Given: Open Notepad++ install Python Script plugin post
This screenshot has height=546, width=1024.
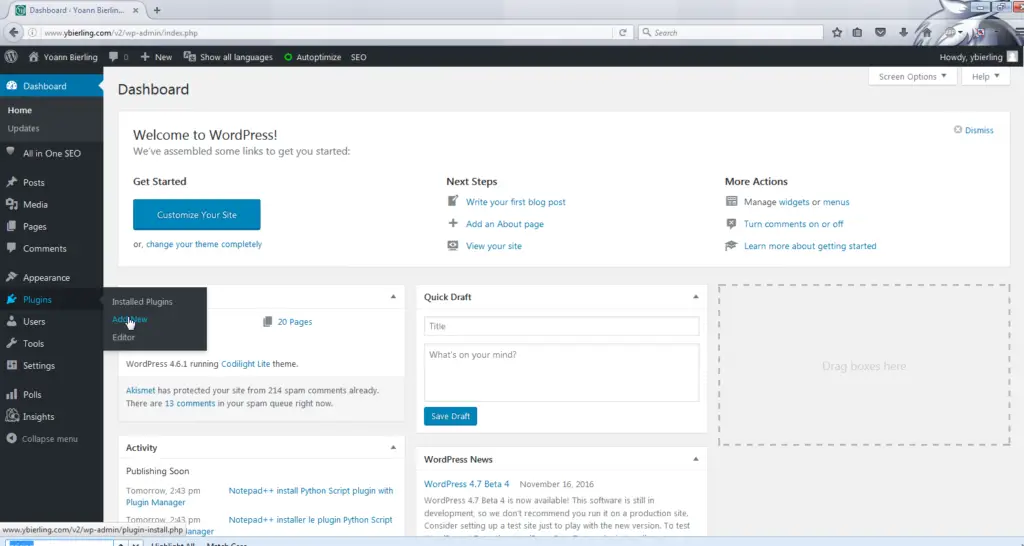Looking at the screenshot, I should 311,490.
